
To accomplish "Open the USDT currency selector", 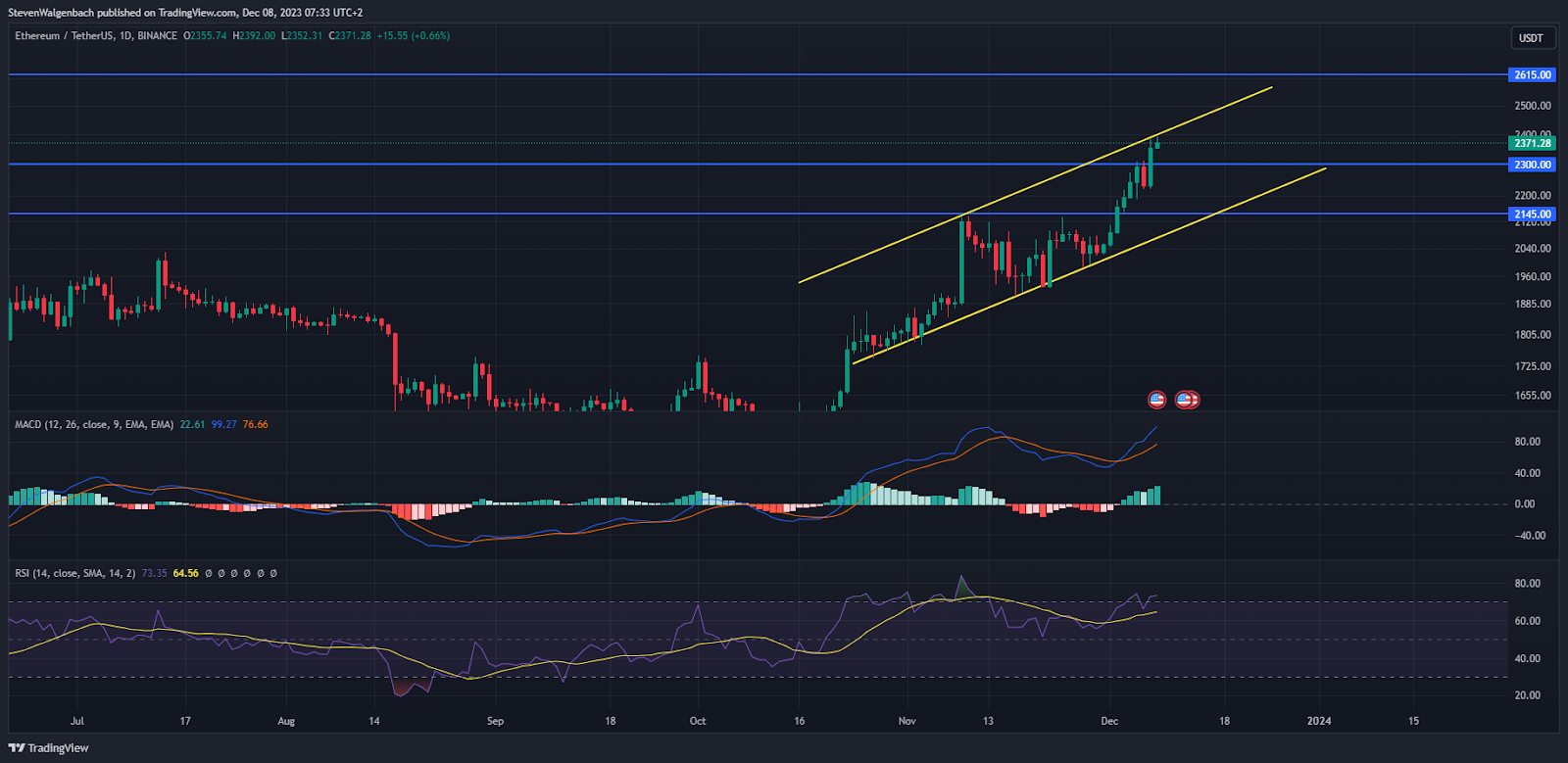I will (x=1531, y=38).
